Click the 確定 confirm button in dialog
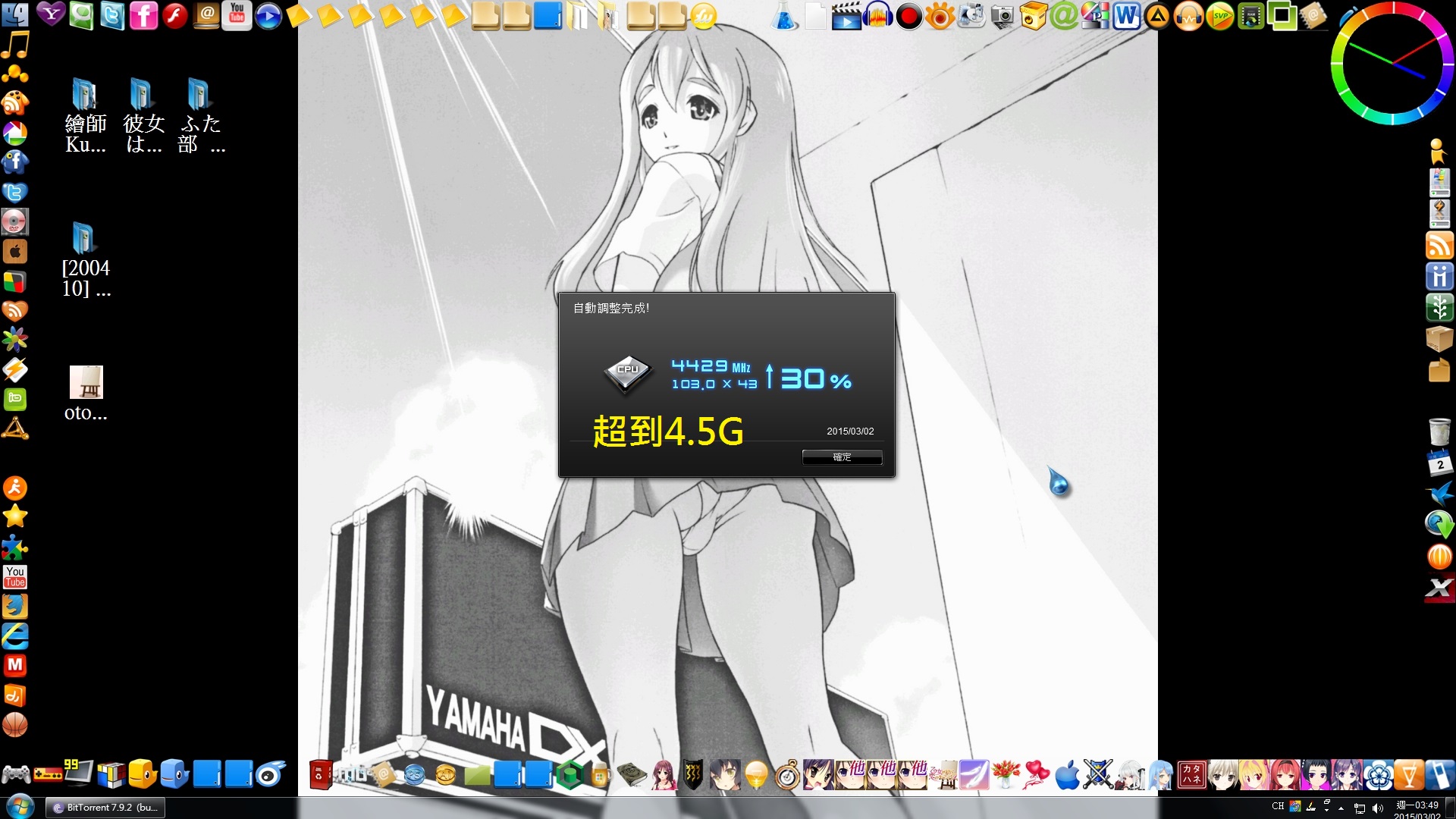This screenshot has height=819, width=1456. click(842, 457)
